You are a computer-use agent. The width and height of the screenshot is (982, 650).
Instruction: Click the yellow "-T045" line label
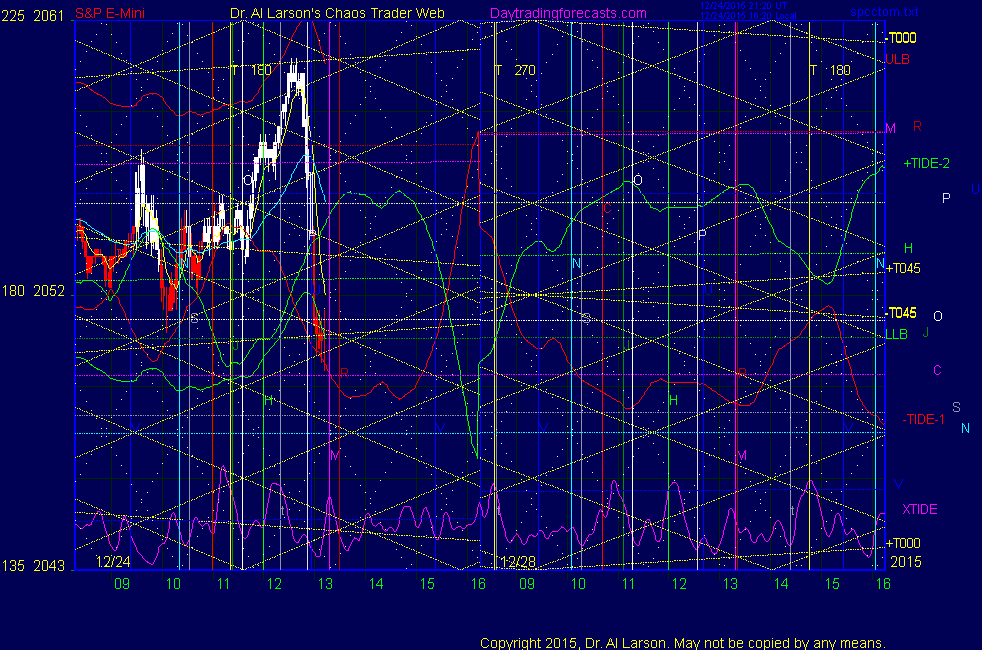[901, 313]
